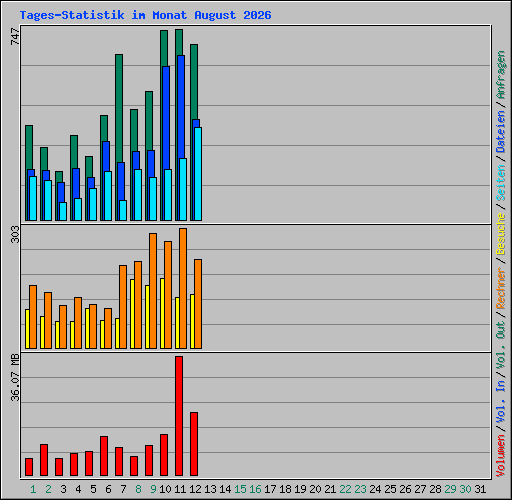Click day 14 on the x-axis
Viewport: 512px width, 500px height.
click(225, 489)
